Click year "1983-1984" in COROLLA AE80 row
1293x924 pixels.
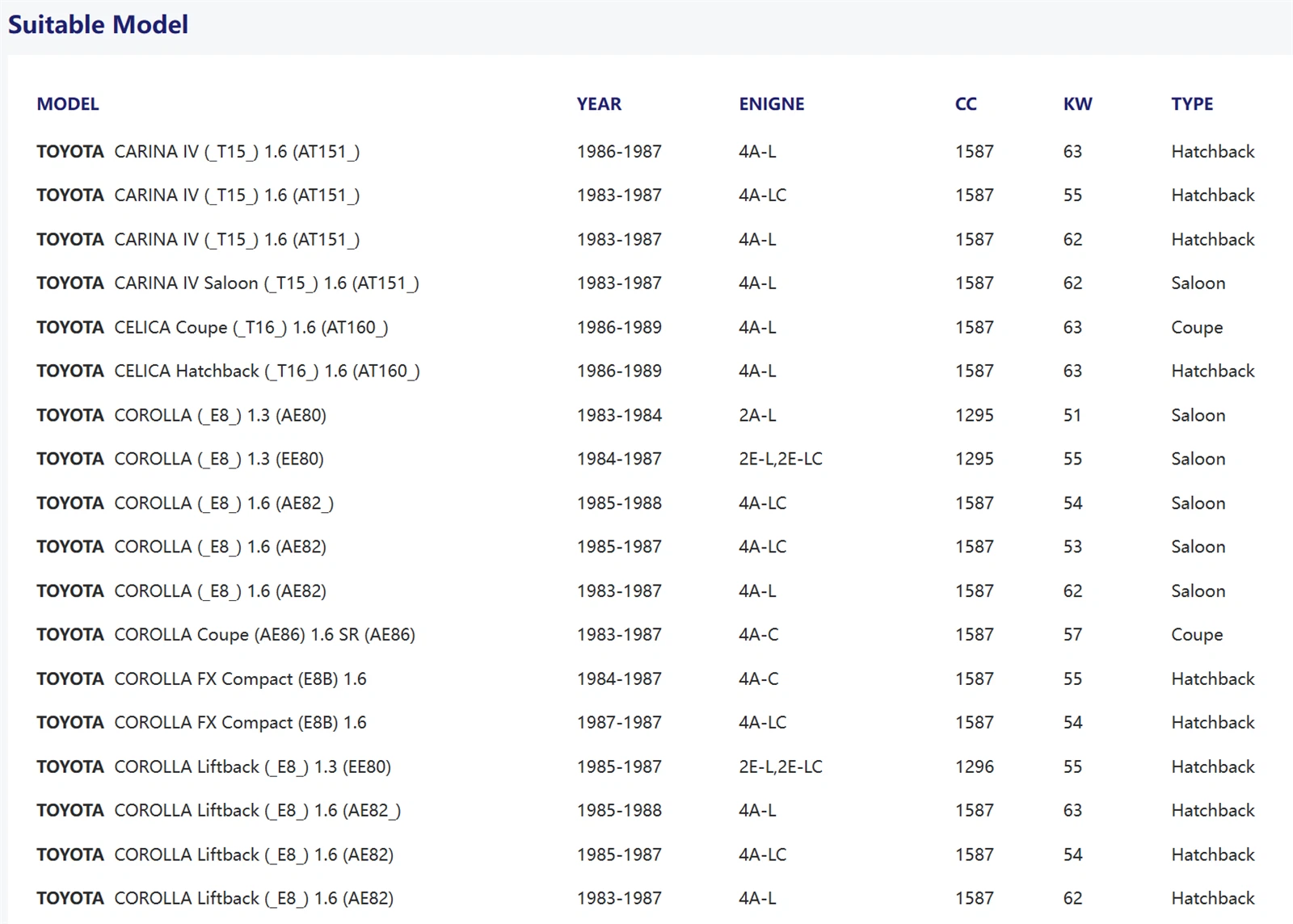619,415
